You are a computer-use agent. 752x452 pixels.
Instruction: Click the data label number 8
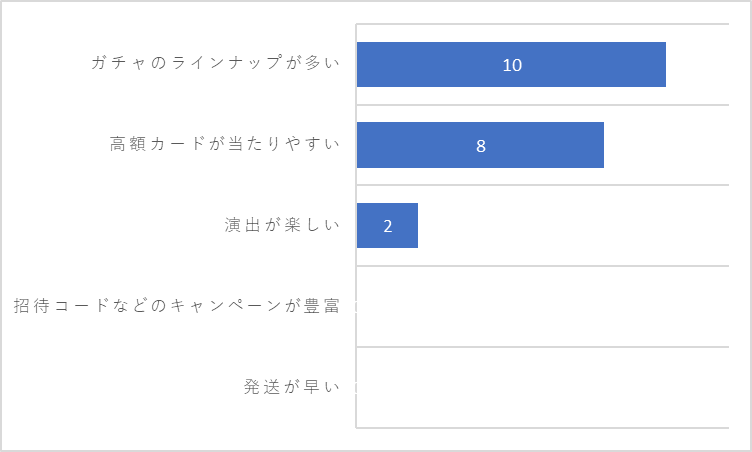point(481,145)
